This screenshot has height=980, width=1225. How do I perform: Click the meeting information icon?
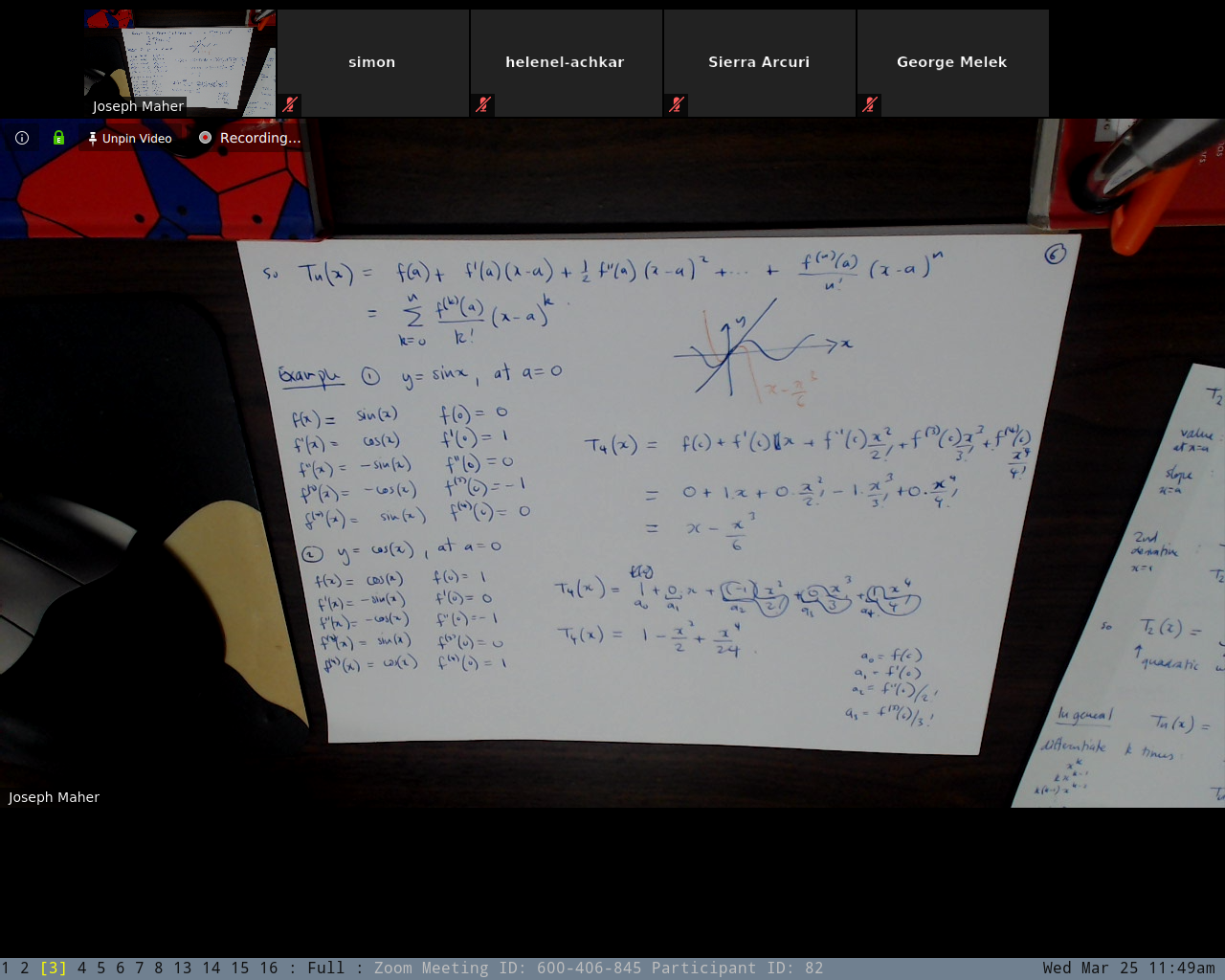[x=22, y=138]
